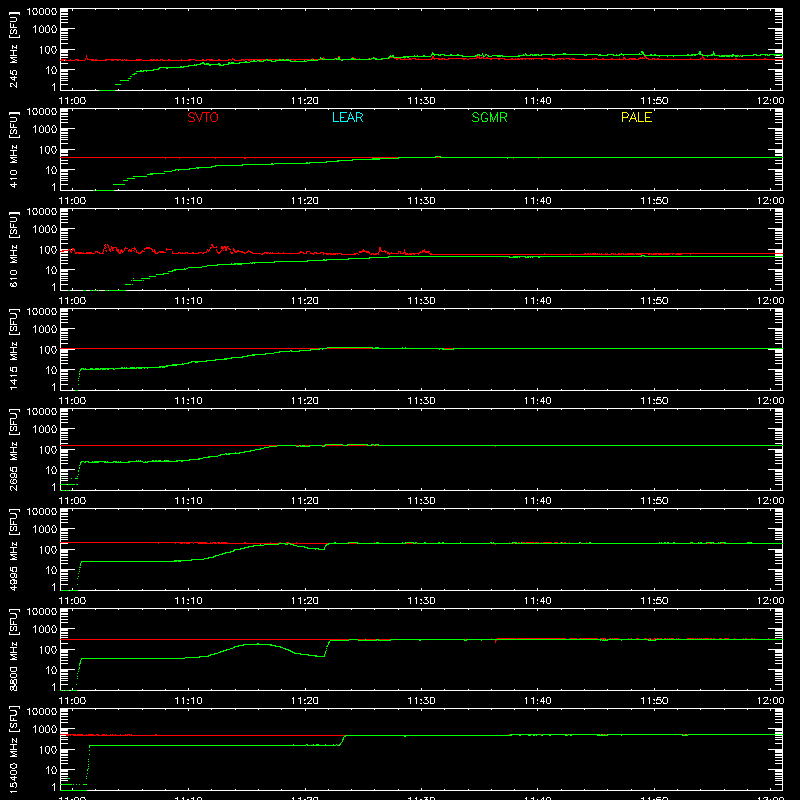The image size is (800, 800).
Task: Click the 100 value on the 8800 MHz axis
Action: (x=48, y=649)
